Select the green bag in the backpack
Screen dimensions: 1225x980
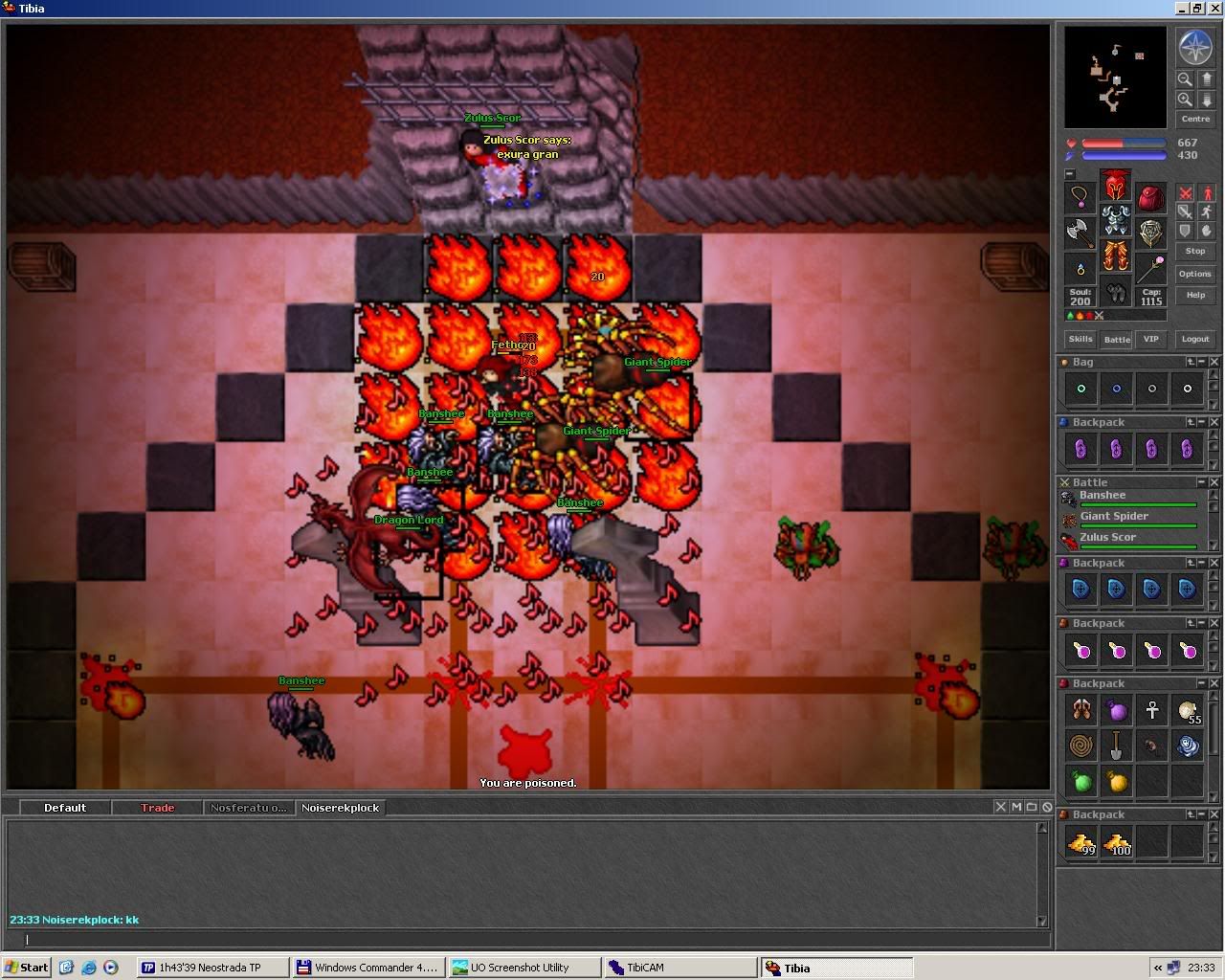click(x=1081, y=781)
